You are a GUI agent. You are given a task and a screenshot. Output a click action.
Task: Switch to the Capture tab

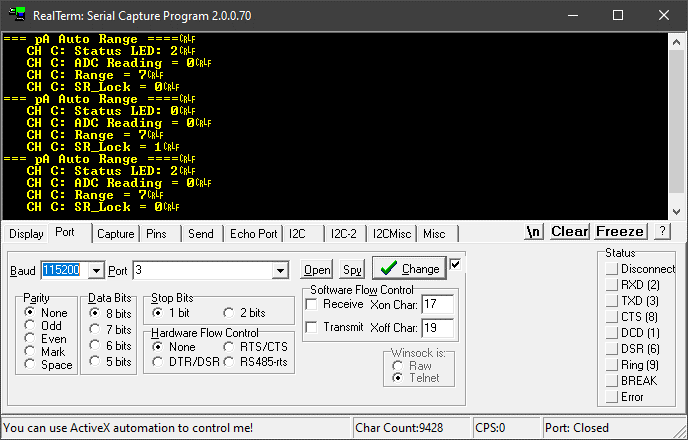tap(115, 234)
